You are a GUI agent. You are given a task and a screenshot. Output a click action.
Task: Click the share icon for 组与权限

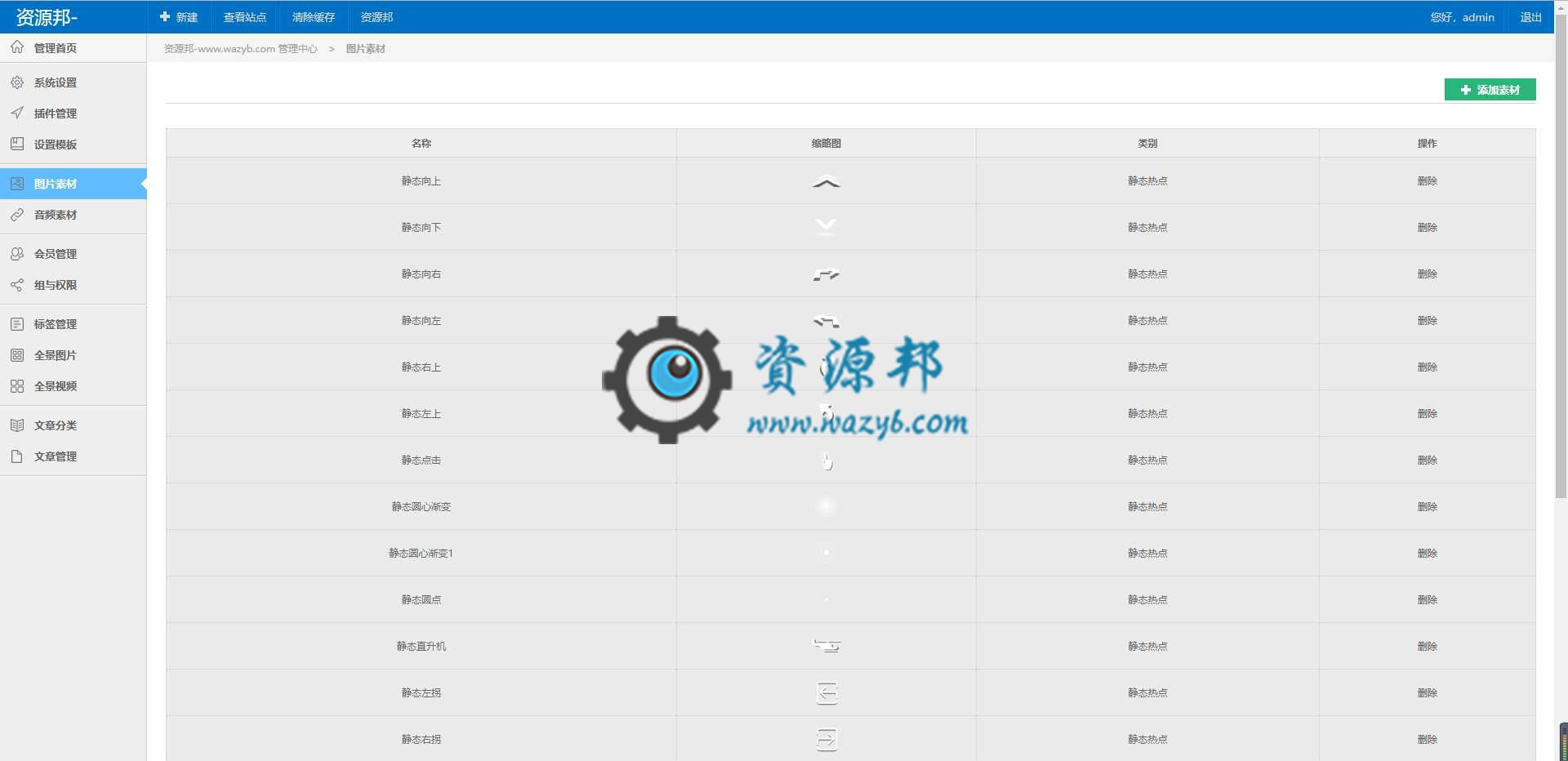point(17,285)
